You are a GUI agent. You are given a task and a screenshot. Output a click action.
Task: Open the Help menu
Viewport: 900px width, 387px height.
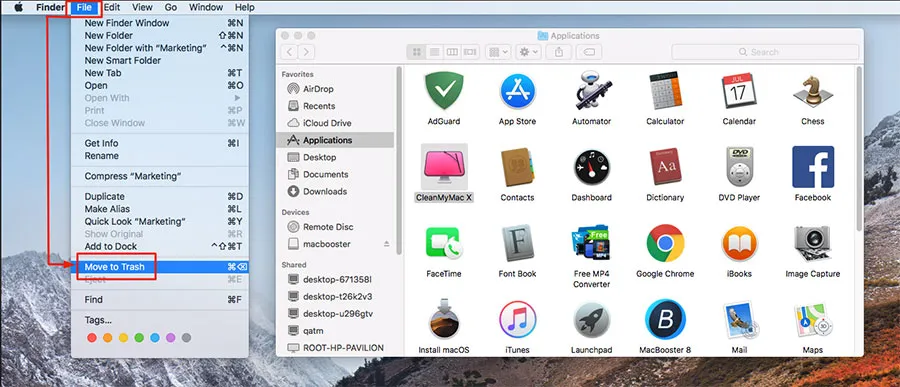pos(245,7)
